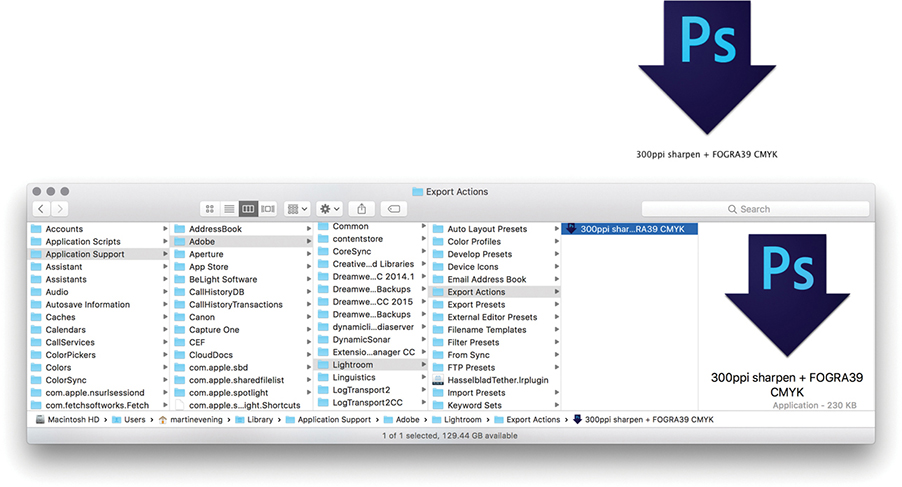
Task: Select the Email Address Book folder
Action: [495, 279]
